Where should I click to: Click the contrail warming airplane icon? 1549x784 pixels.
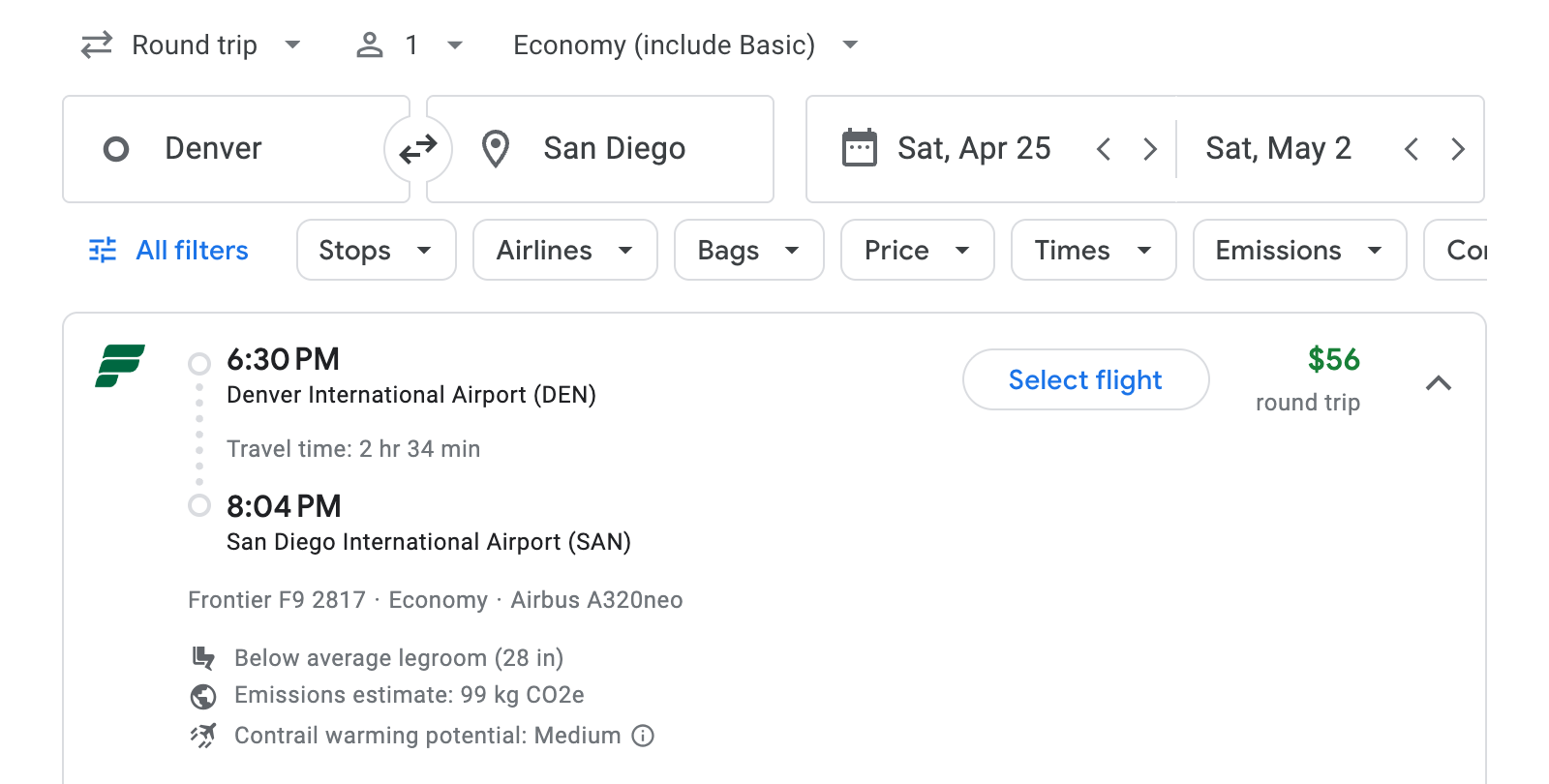(x=203, y=735)
